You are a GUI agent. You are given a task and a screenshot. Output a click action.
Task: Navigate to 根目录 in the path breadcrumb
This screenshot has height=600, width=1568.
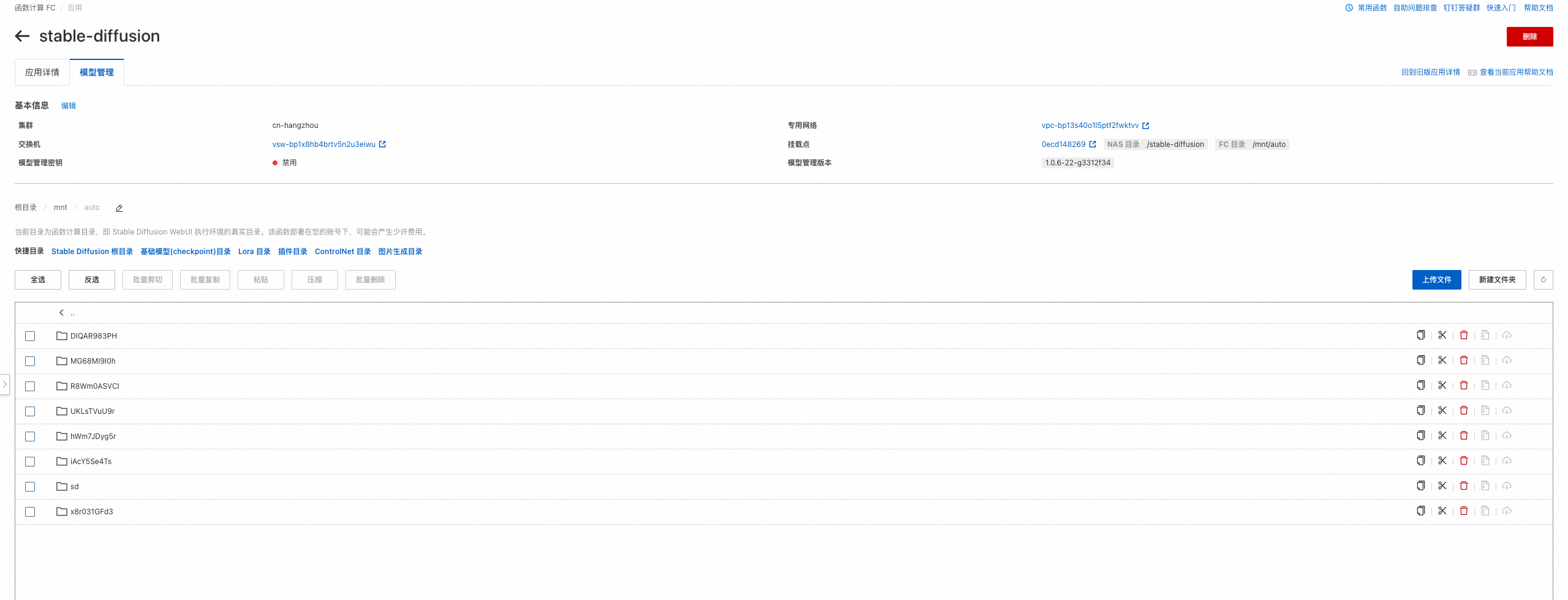click(x=26, y=208)
